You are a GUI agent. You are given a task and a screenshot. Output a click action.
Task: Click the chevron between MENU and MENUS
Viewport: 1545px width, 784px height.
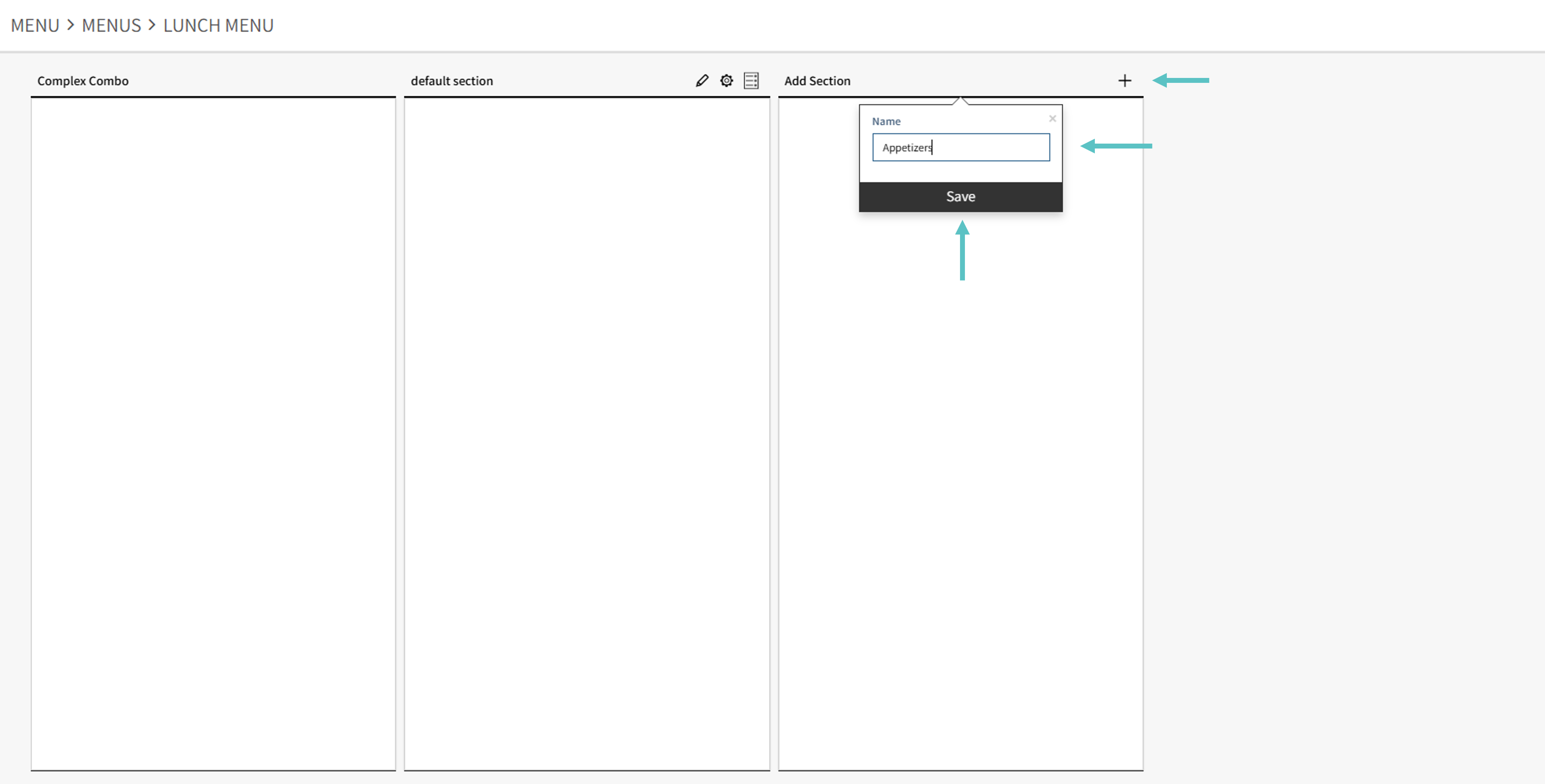71,25
